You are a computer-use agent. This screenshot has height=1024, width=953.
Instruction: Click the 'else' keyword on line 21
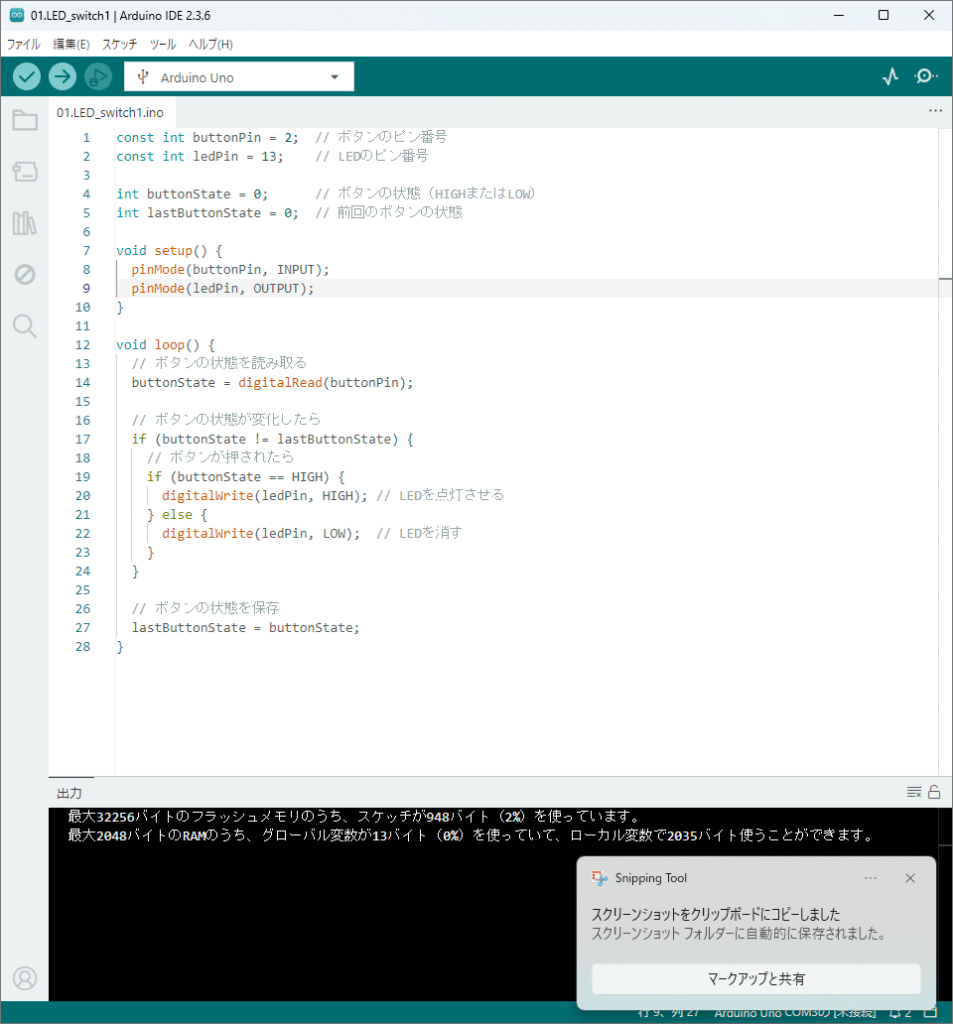[x=177, y=515]
